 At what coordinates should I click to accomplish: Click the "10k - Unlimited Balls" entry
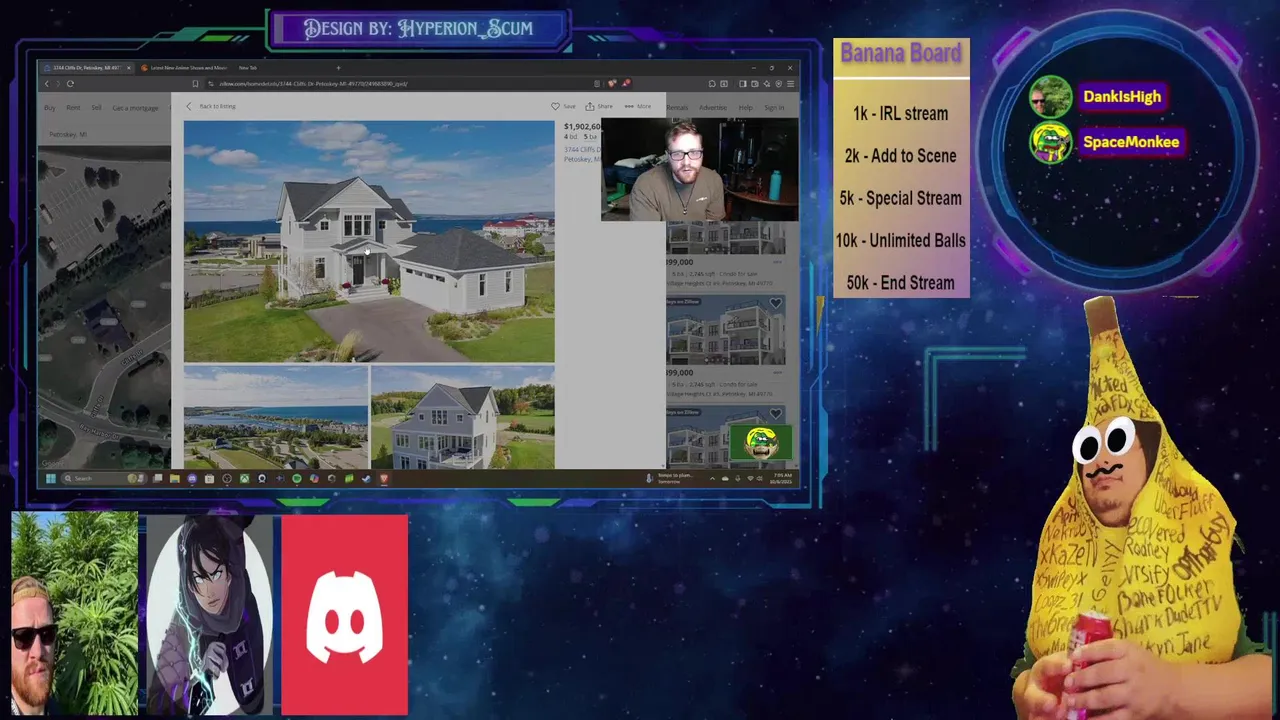[900, 241]
